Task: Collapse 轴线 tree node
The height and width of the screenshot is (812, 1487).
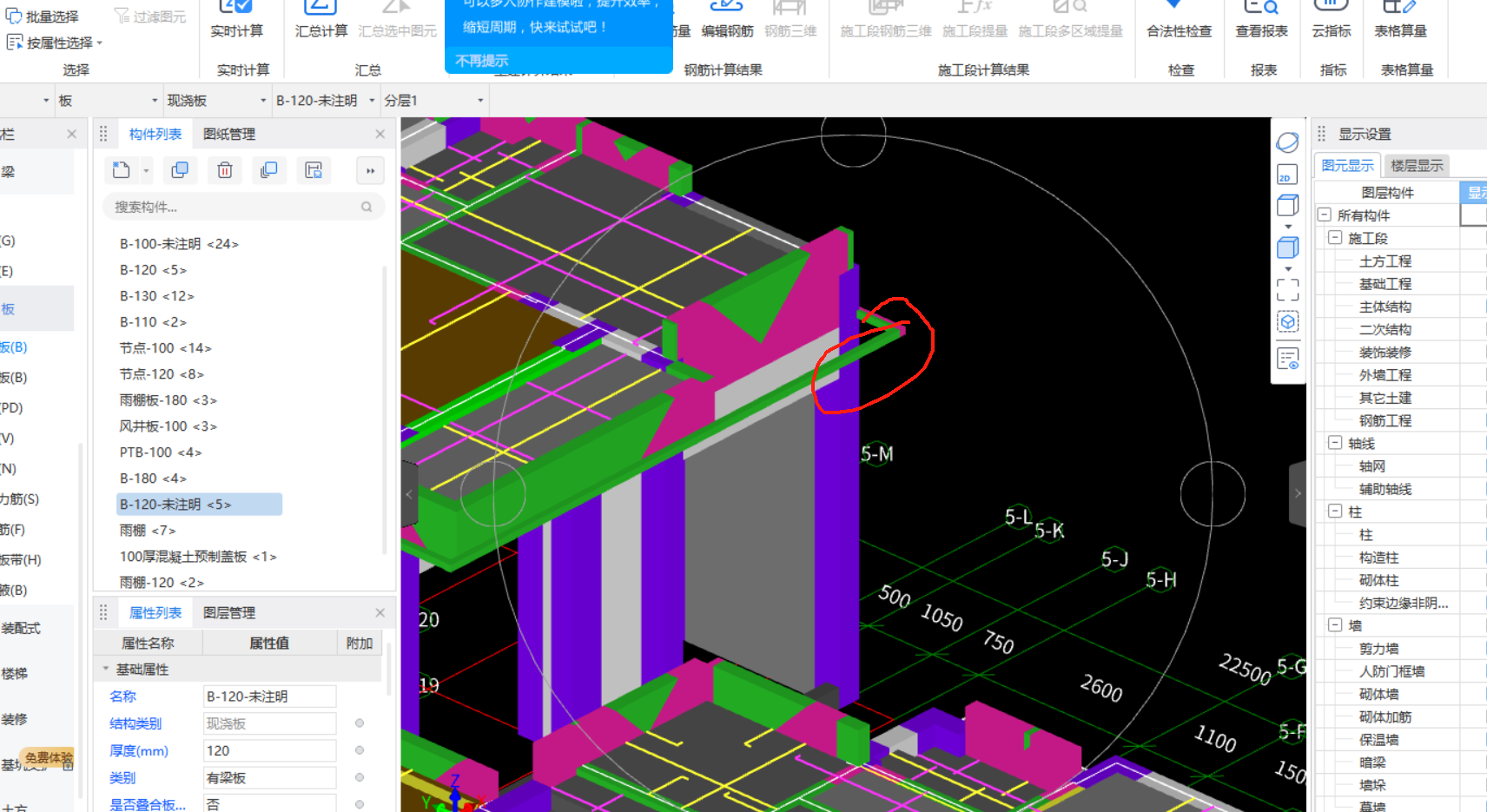Action: click(x=1336, y=443)
